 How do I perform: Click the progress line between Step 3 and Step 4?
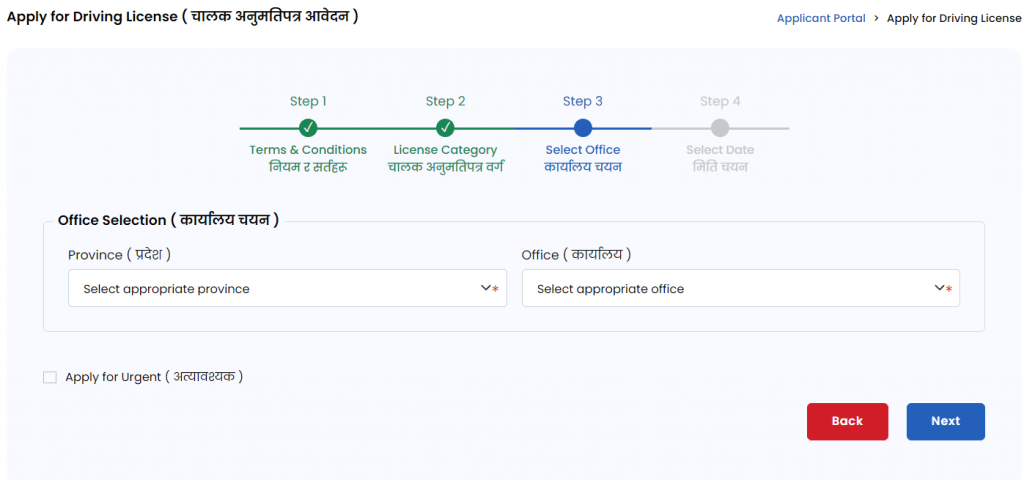coord(651,128)
